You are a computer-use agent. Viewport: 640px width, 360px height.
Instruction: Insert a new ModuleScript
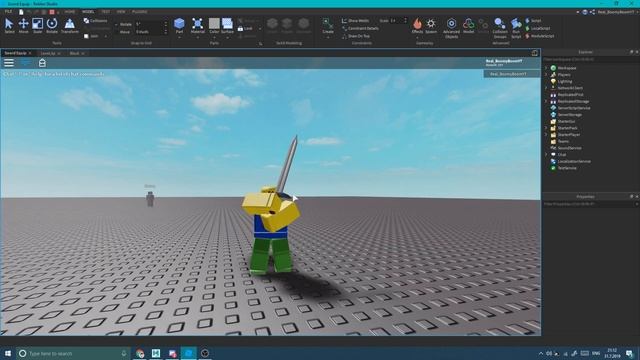tap(540, 36)
